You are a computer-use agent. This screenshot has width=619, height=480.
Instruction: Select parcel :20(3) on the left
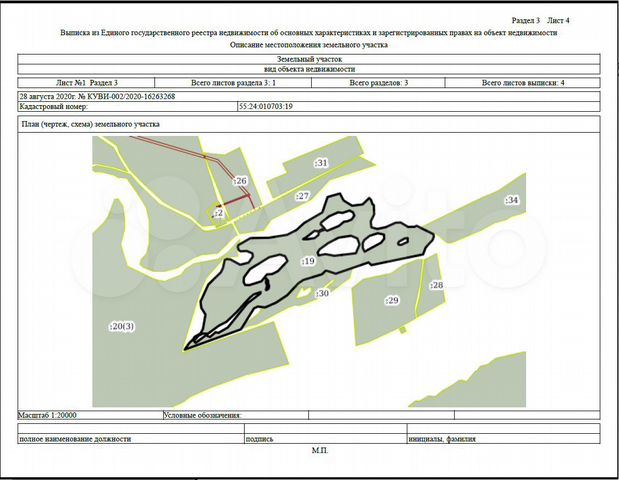pyautogui.click(x=121, y=326)
